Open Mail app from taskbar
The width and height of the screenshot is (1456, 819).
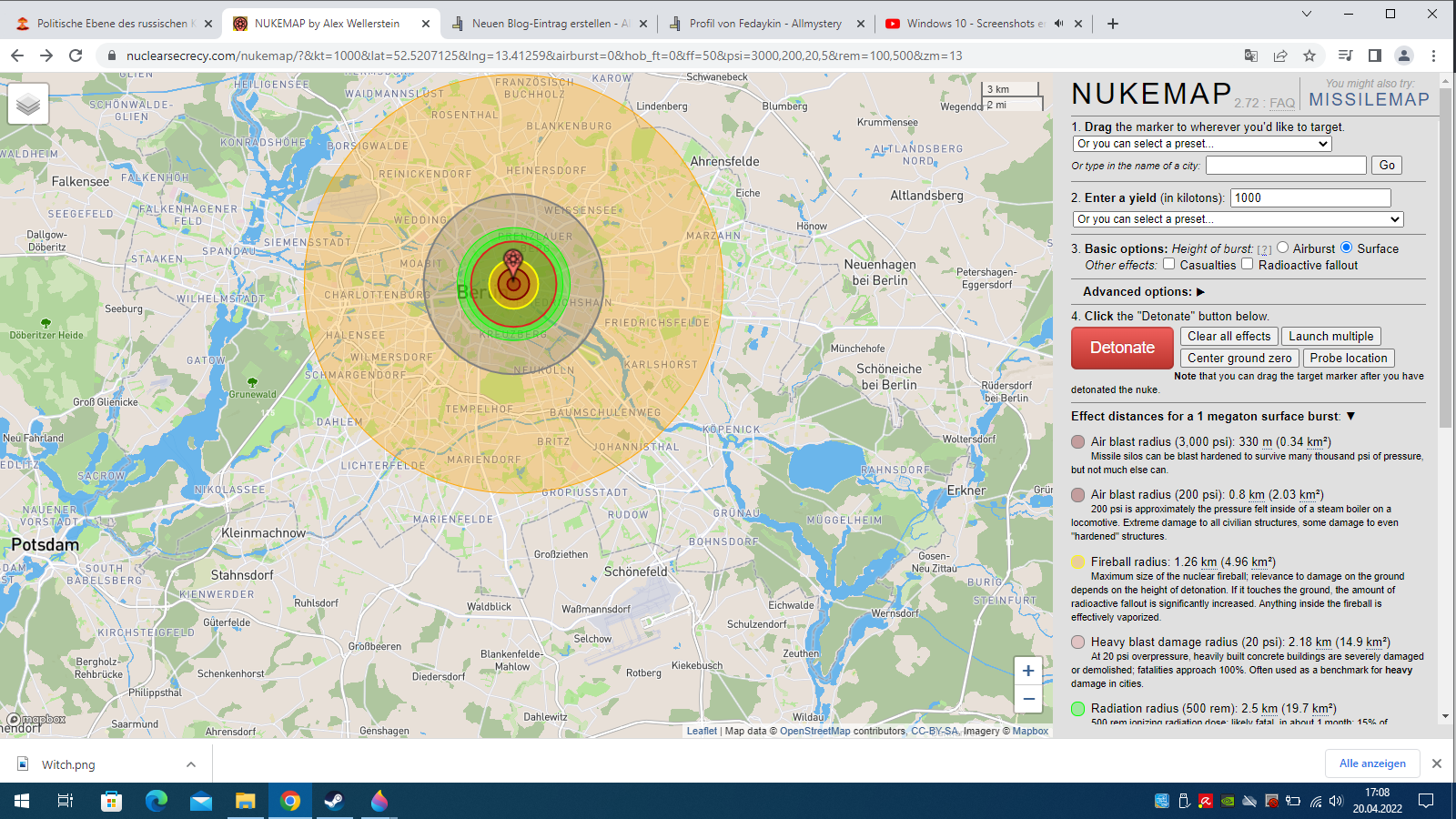(x=201, y=801)
